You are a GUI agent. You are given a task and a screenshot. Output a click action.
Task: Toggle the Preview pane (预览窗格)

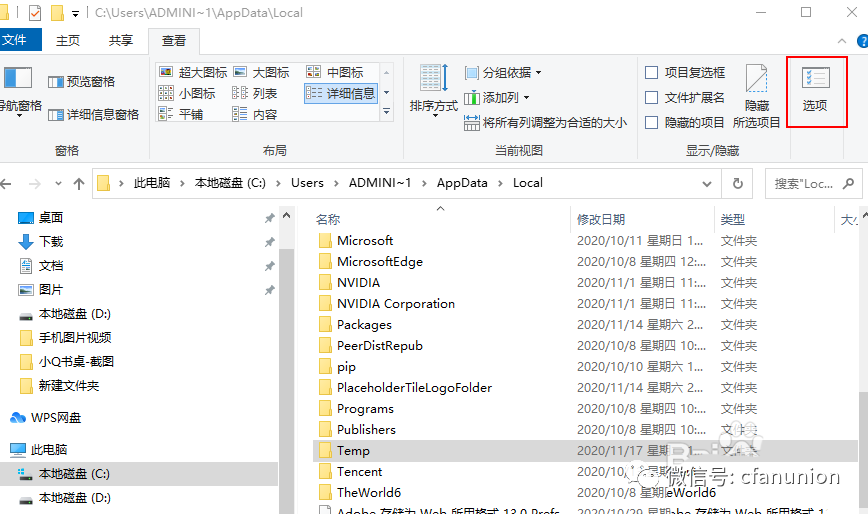(81, 82)
